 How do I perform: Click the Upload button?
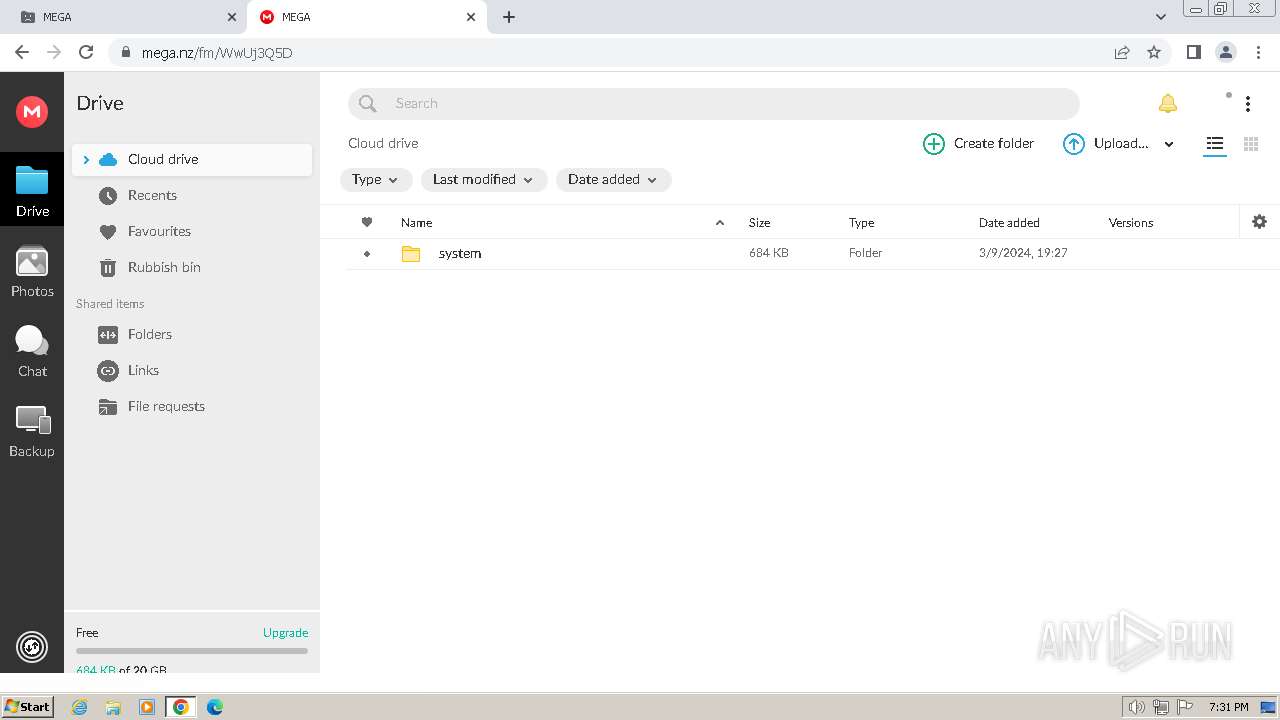click(x=1106, y=143)
